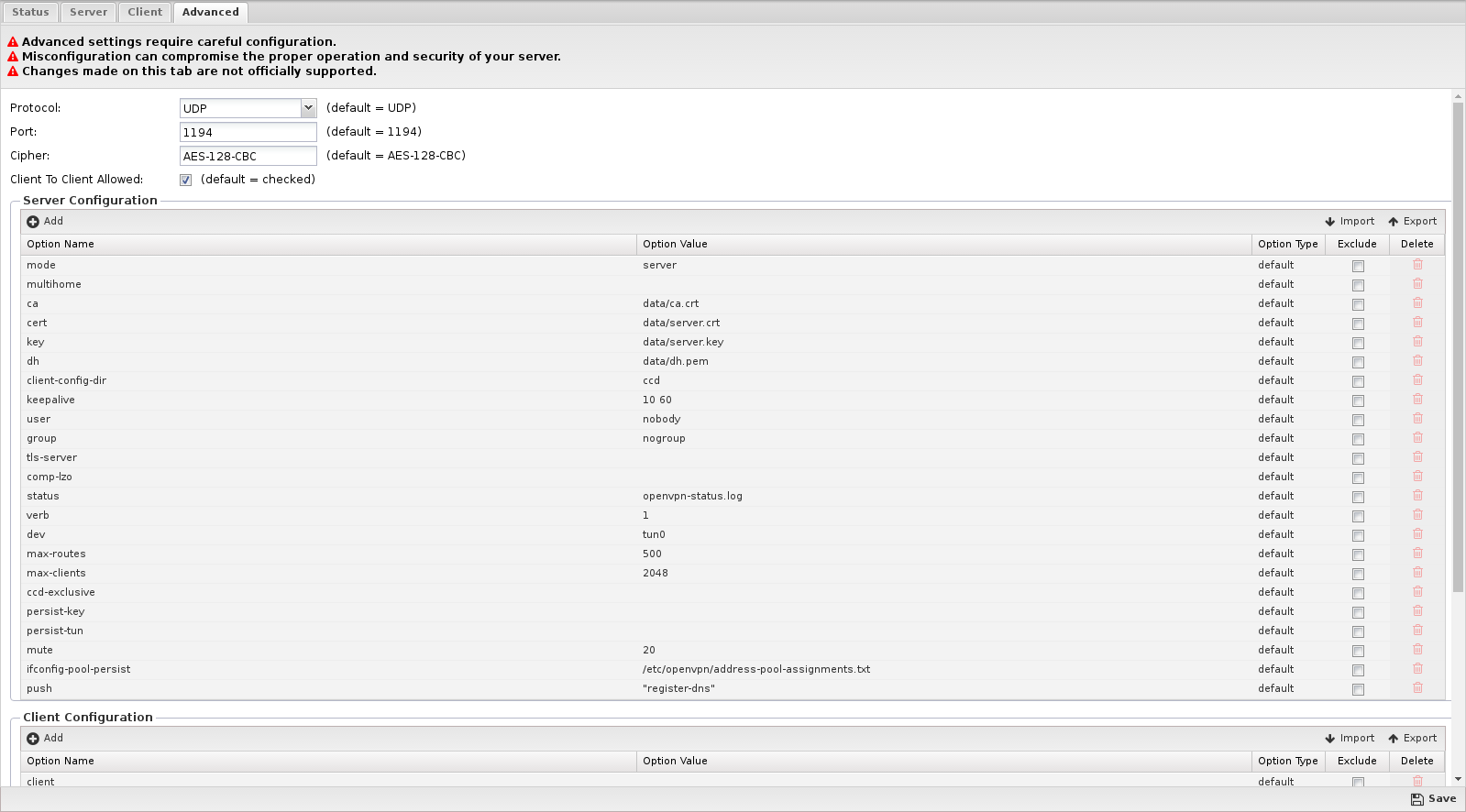Go to the Client tab

pos(145,12)
